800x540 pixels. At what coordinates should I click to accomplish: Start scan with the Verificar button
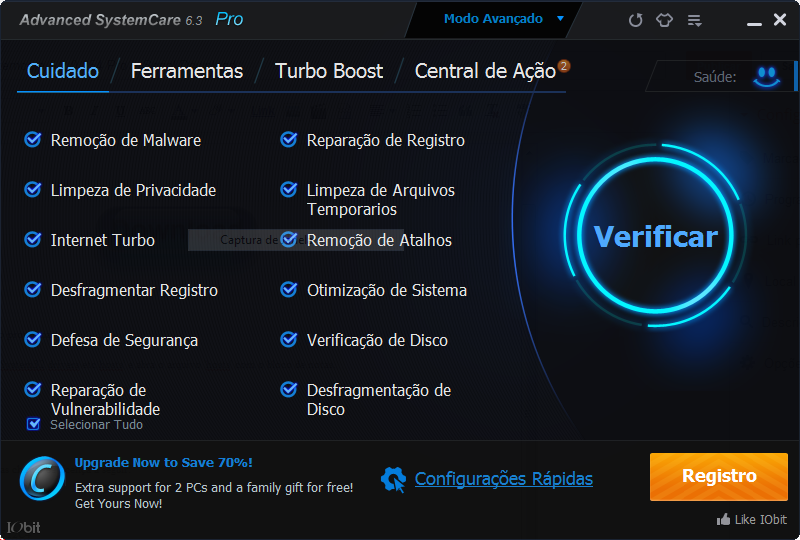pos(656,236)
